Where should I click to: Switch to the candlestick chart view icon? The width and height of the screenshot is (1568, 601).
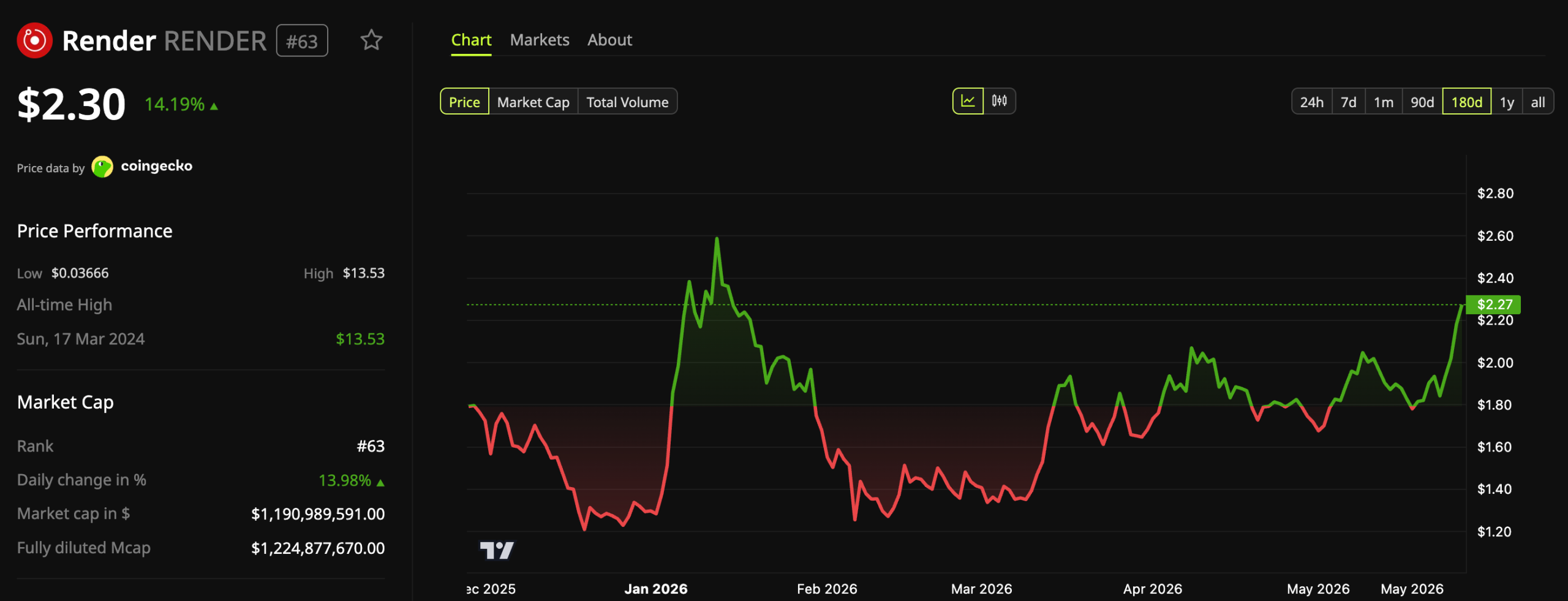point(1000,101)
